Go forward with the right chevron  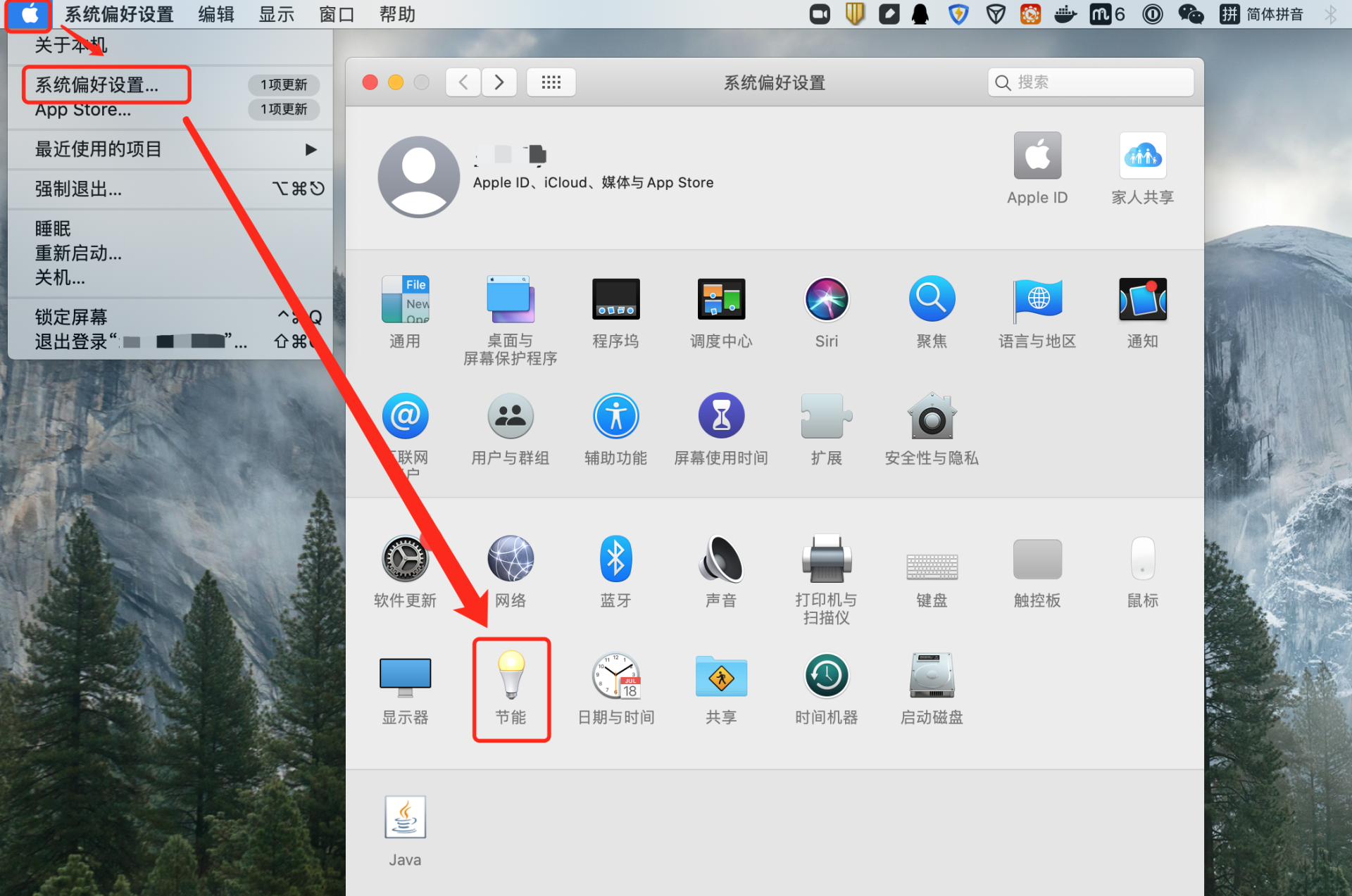[x=499, y=82]
